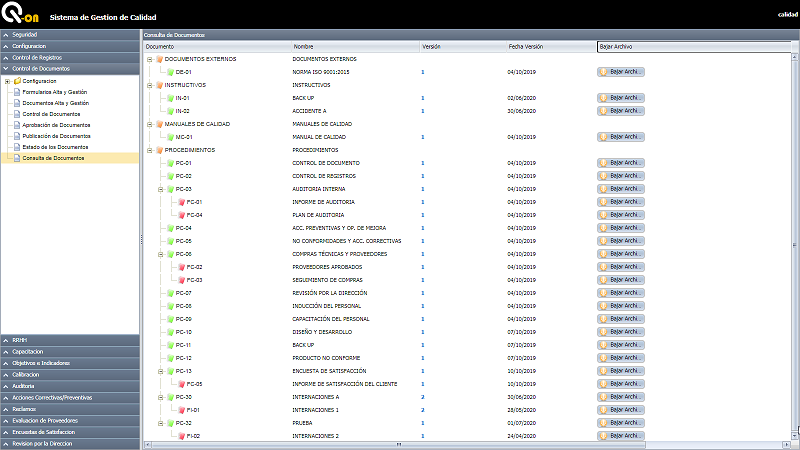Download the file for PC-01
The height and width of the screenshot is (450, 800).
(x=620, y=163)
